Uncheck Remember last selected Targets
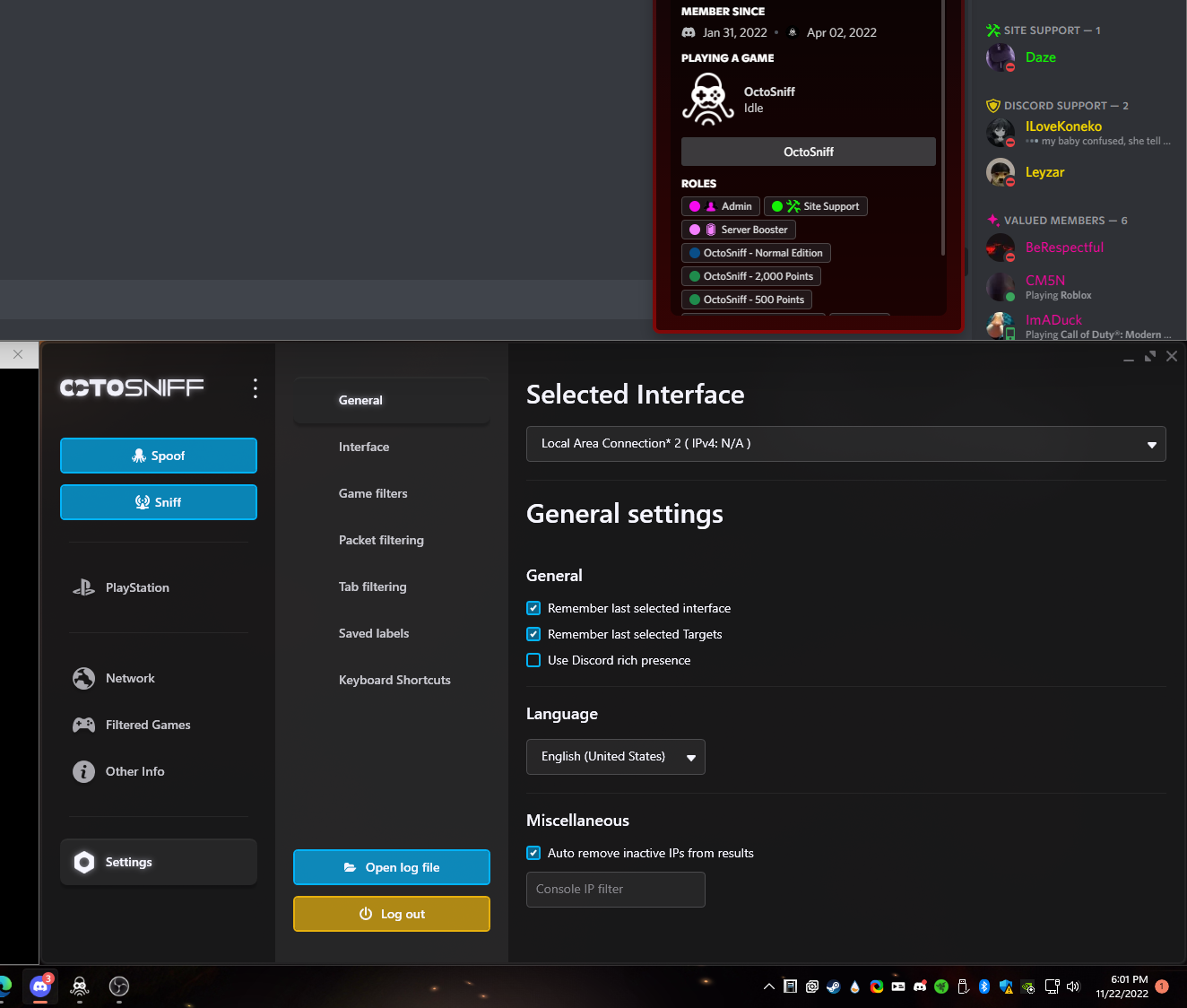The image size is (1187, 1008). pos(533,634)
